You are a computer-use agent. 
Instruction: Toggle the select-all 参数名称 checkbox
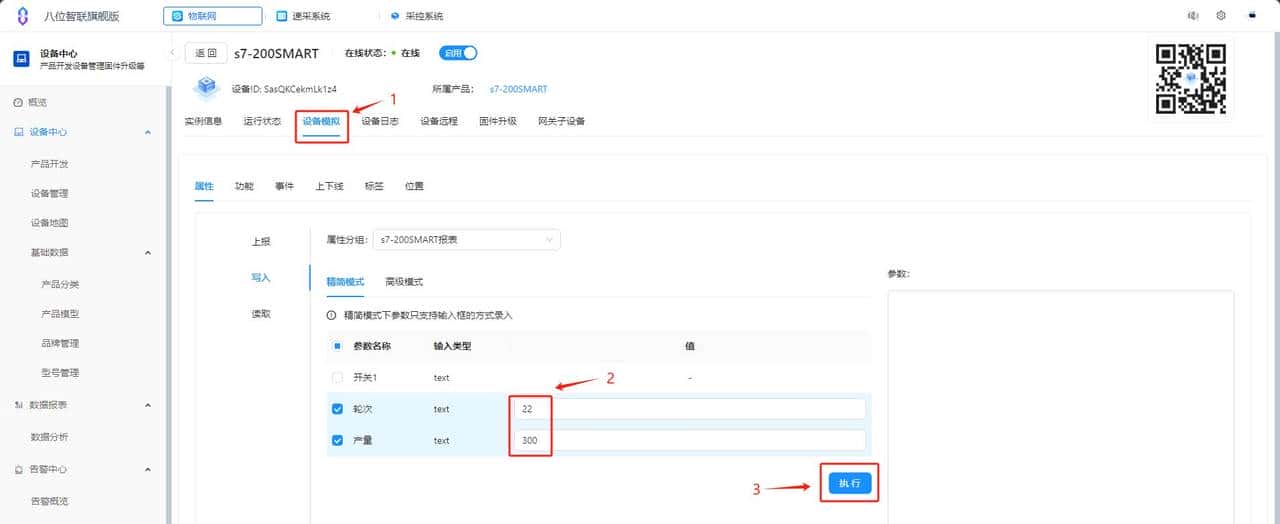tap(337, 346)
